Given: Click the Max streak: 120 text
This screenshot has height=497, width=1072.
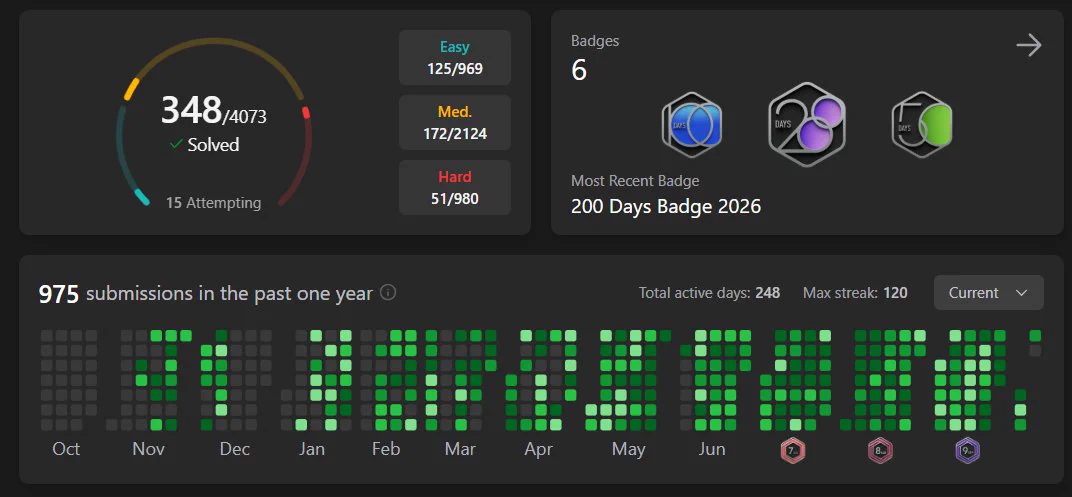Looking at the screenshot, I should click(855, 293).
